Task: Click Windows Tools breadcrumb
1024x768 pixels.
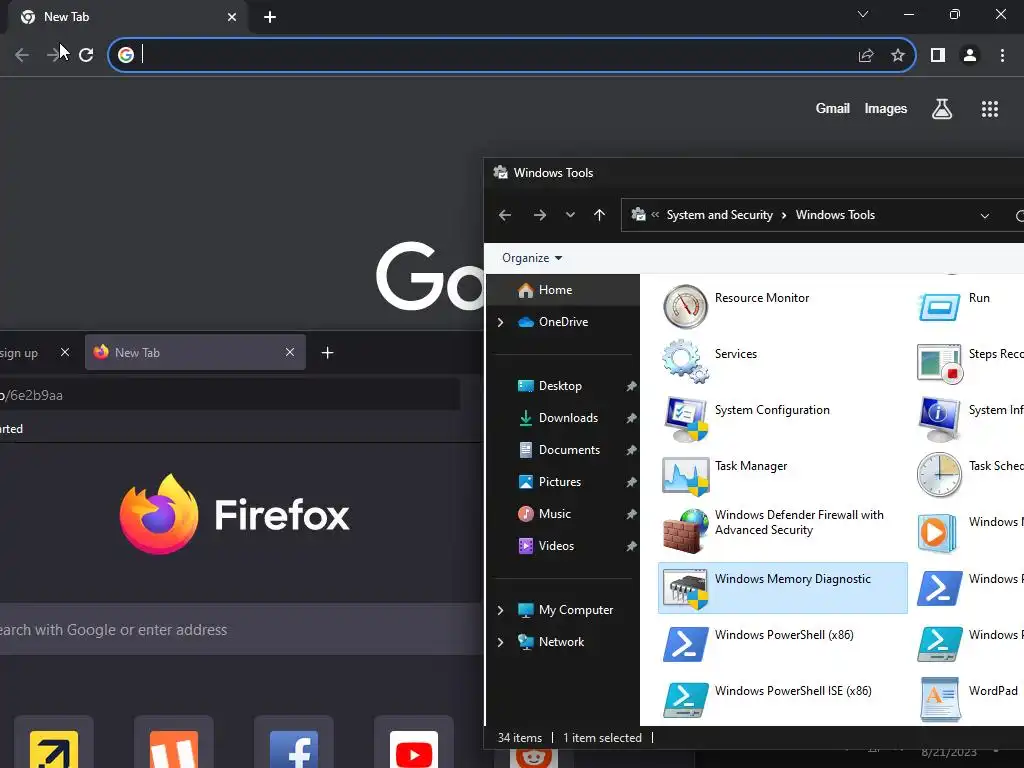Action: pyautogui.click(x=835, y=215)
